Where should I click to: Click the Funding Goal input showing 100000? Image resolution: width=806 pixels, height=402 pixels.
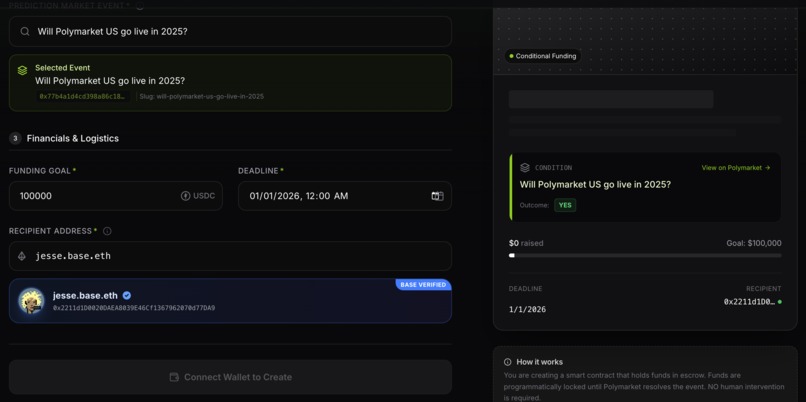pyautogui.click(x=116, y=196)
